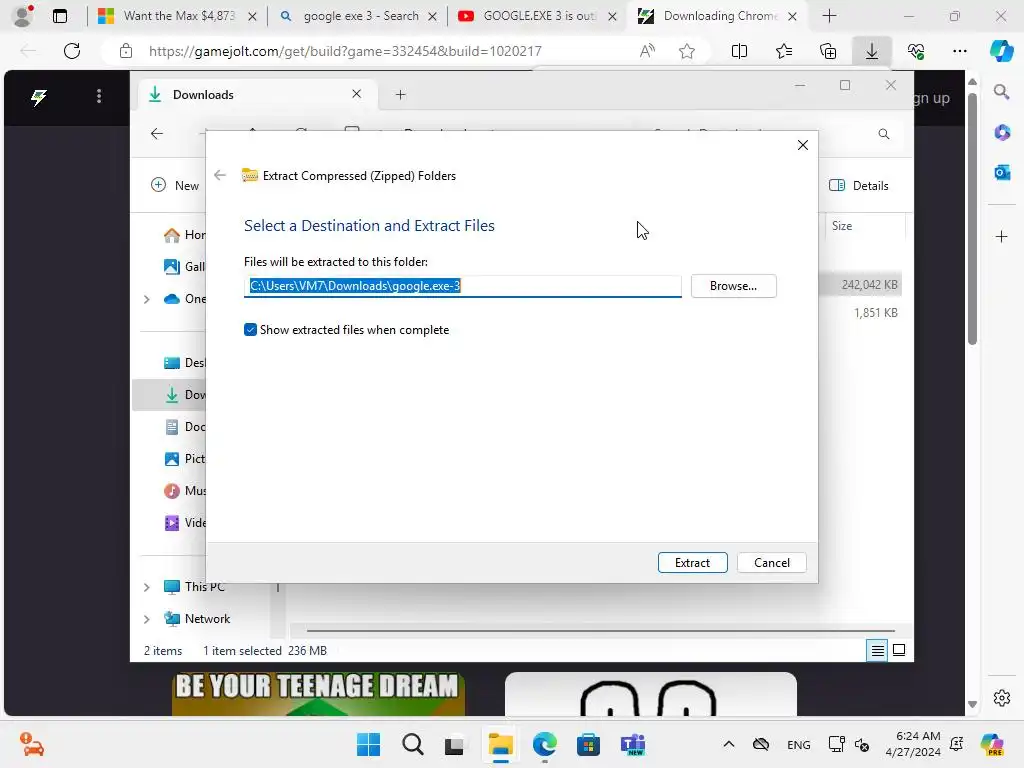The height and width of the screenshot is (768, 1024).
Task: Expand the Network tree node
Action: tap(147, 619)
